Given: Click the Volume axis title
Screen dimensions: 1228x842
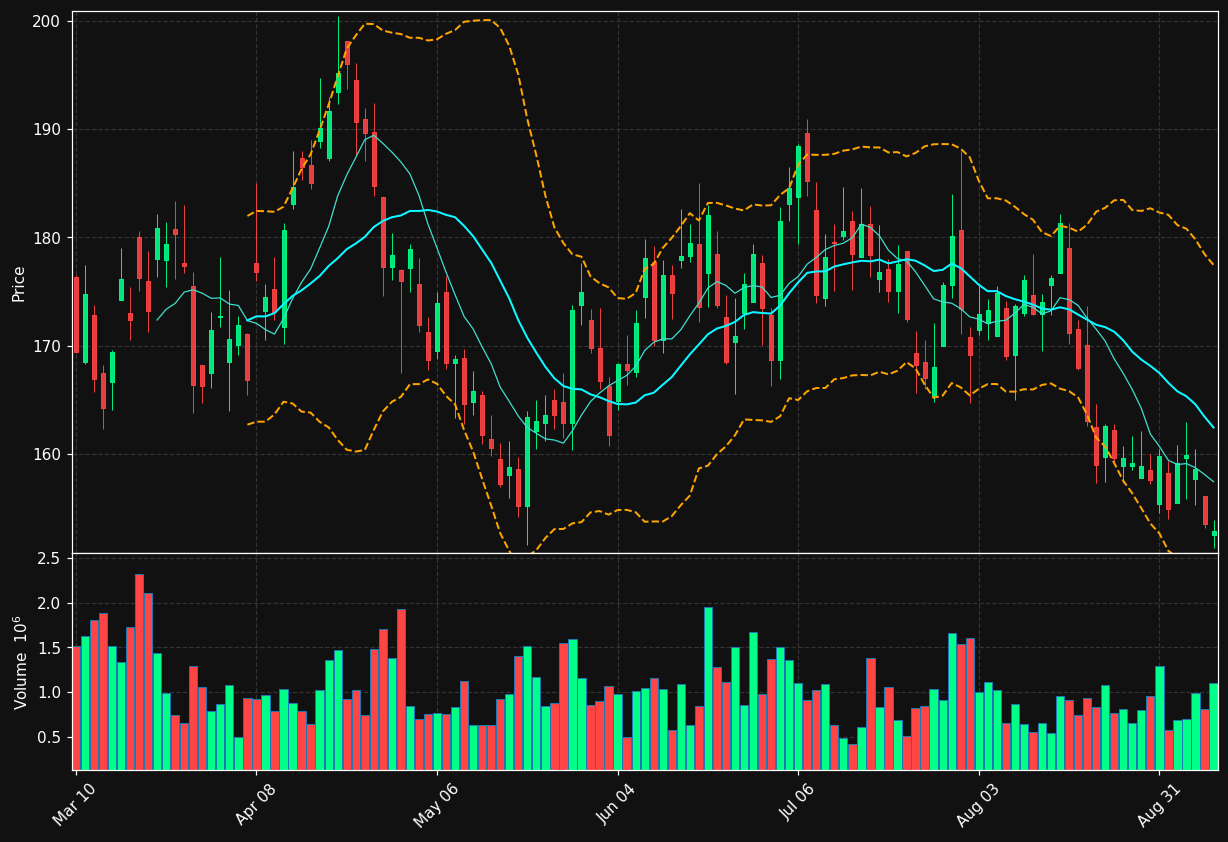Looking at the screenshot, I should [x=19, y=662].
